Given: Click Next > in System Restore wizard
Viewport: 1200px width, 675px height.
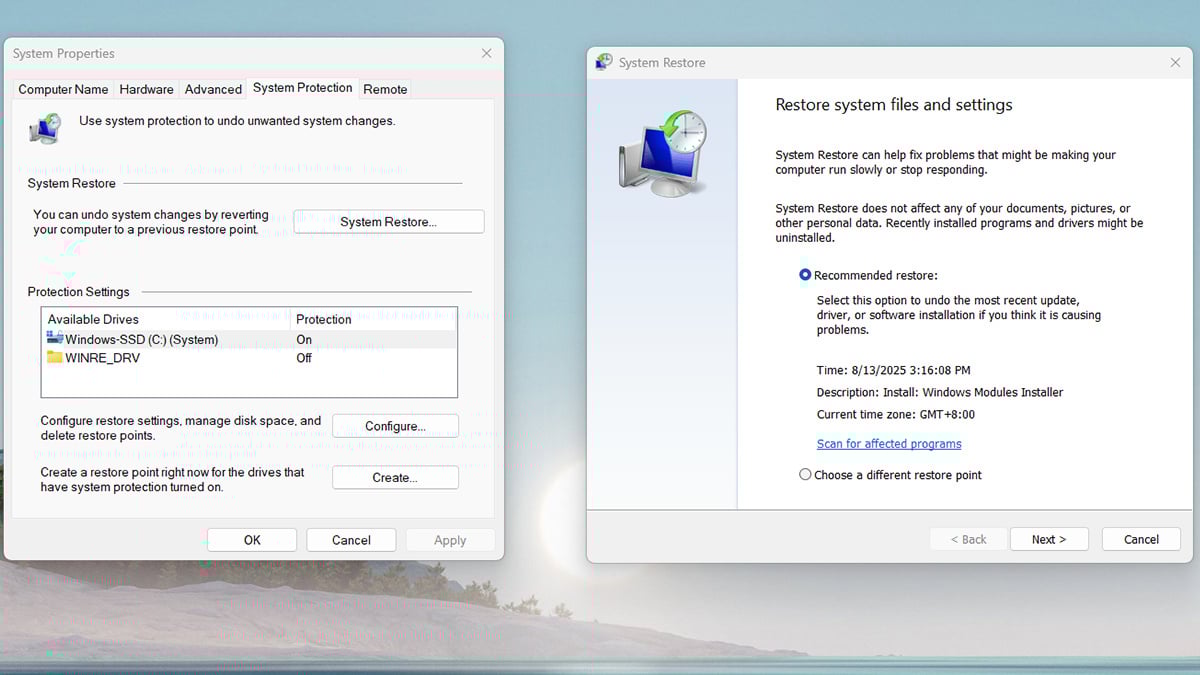Looking at the screenshot, I should click(x=1049, y=539).
